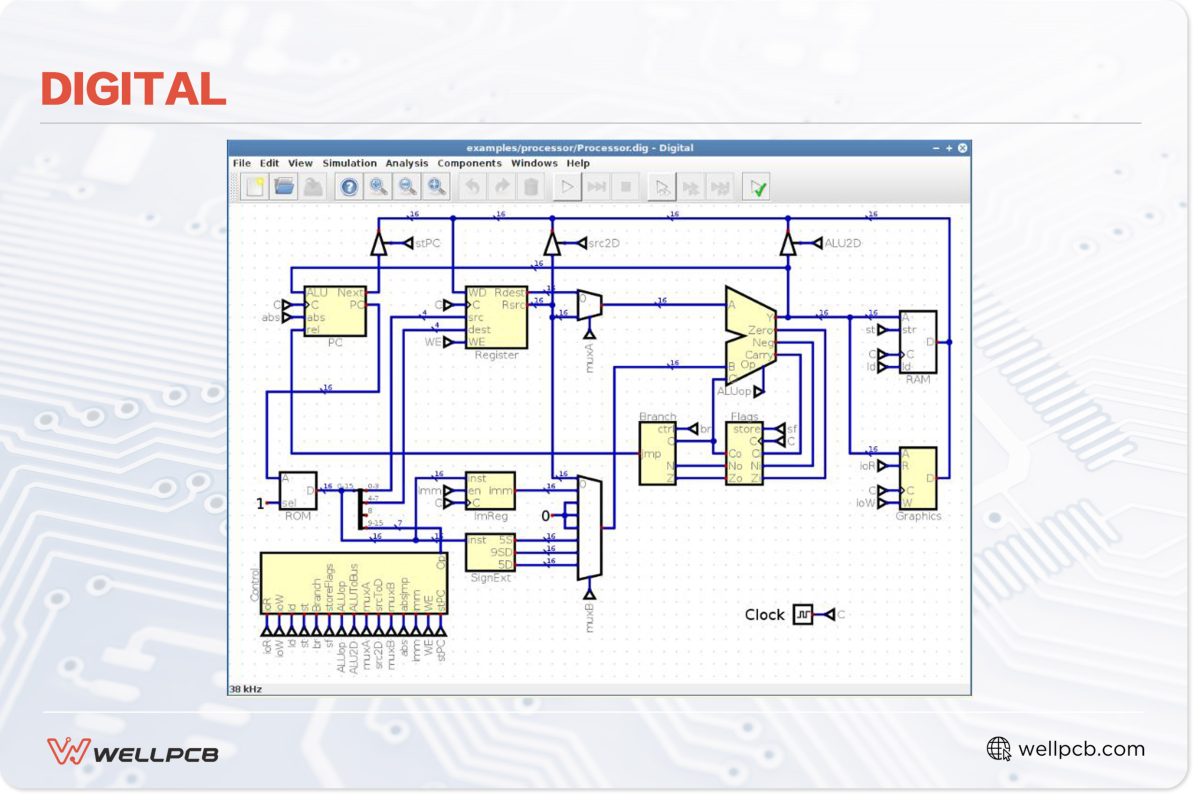Visit the wellpcb.com link
Viewport: 1200px width, 800px height.
coord(1080,749)
